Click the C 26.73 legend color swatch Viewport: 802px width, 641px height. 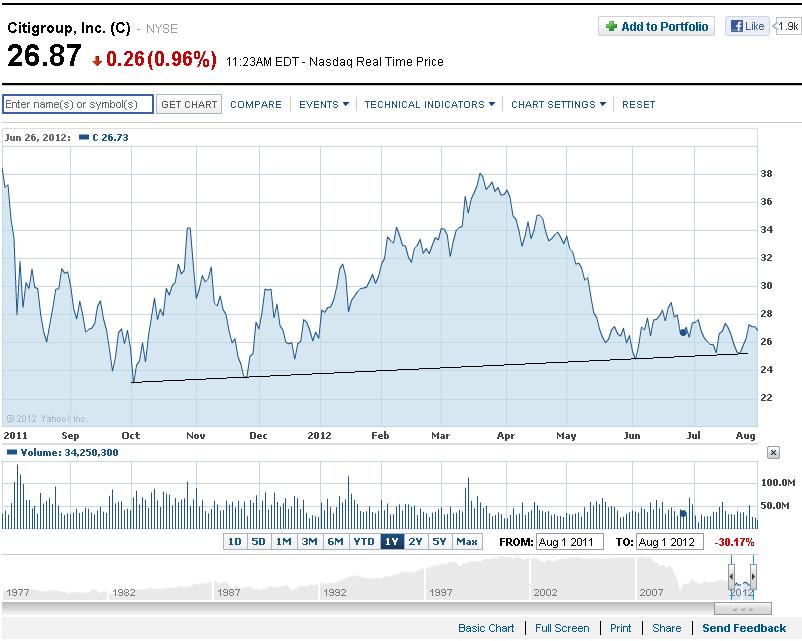84,137
